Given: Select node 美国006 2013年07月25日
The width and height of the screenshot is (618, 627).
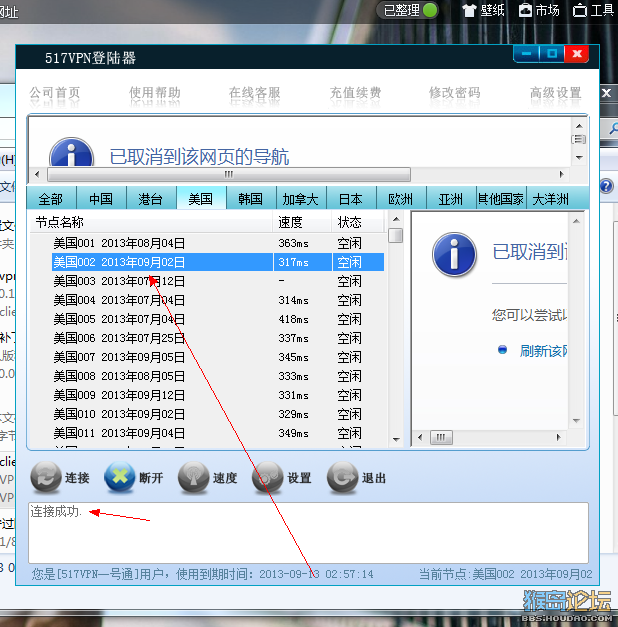Looking at the screenshot, I should (x=218, y=338).
